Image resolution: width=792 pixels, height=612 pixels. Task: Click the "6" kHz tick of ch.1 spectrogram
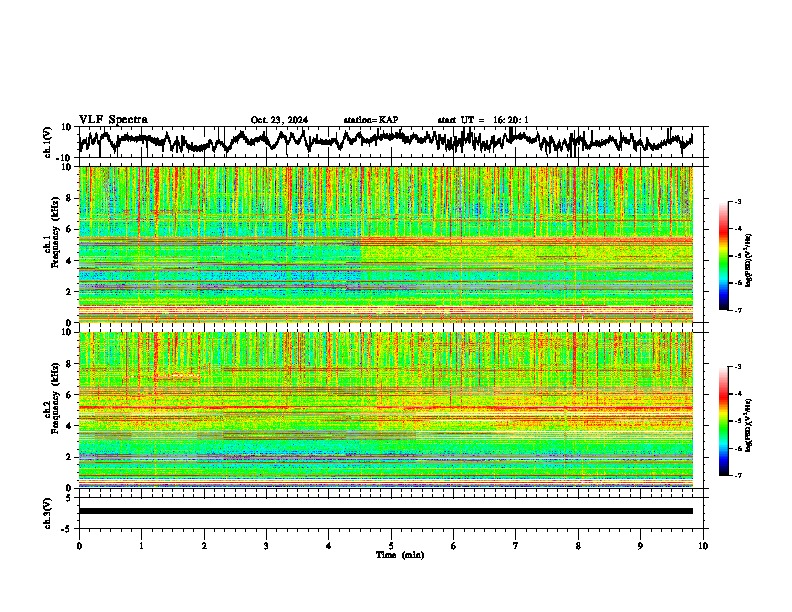point(69,229)
